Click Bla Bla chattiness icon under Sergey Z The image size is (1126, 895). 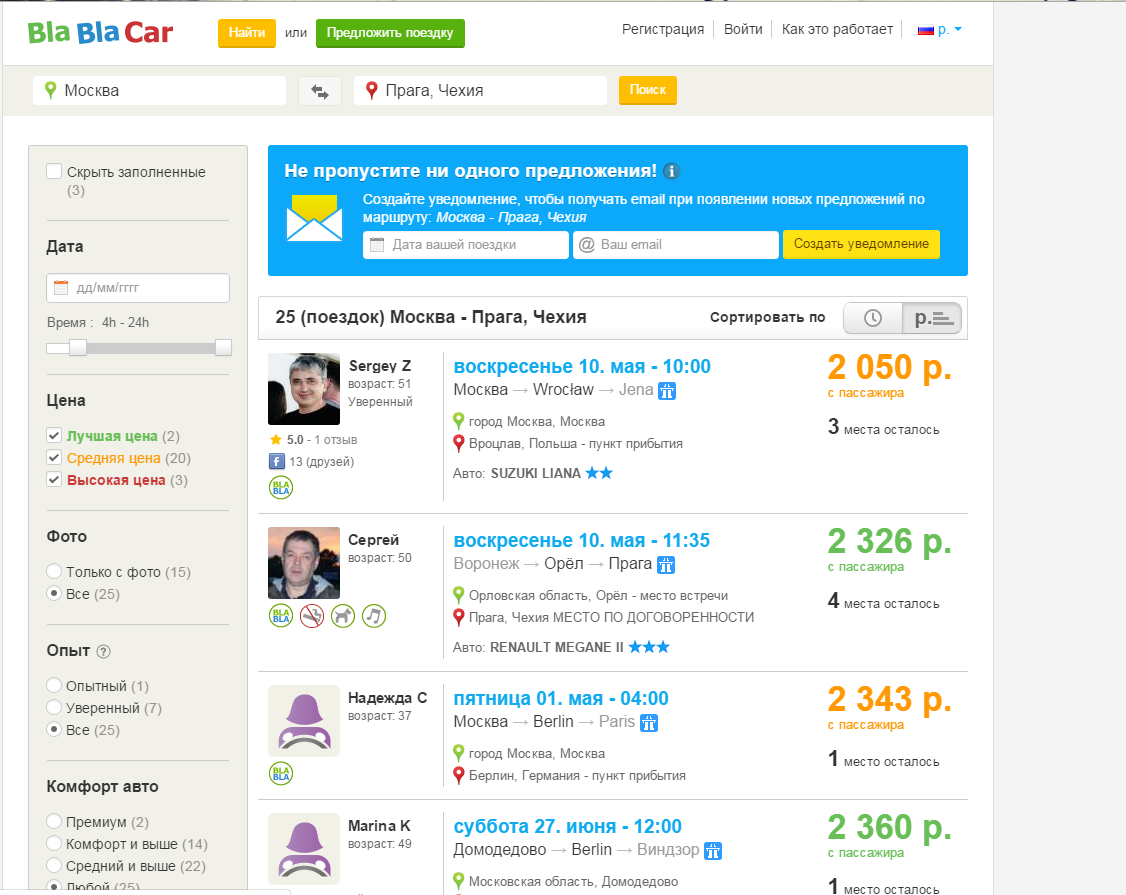tap(281, 487)
